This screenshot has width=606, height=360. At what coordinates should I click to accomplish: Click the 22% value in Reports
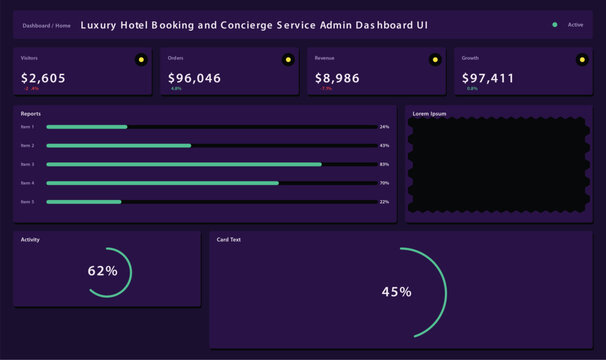pyautogui.click(x=384, y=202)
